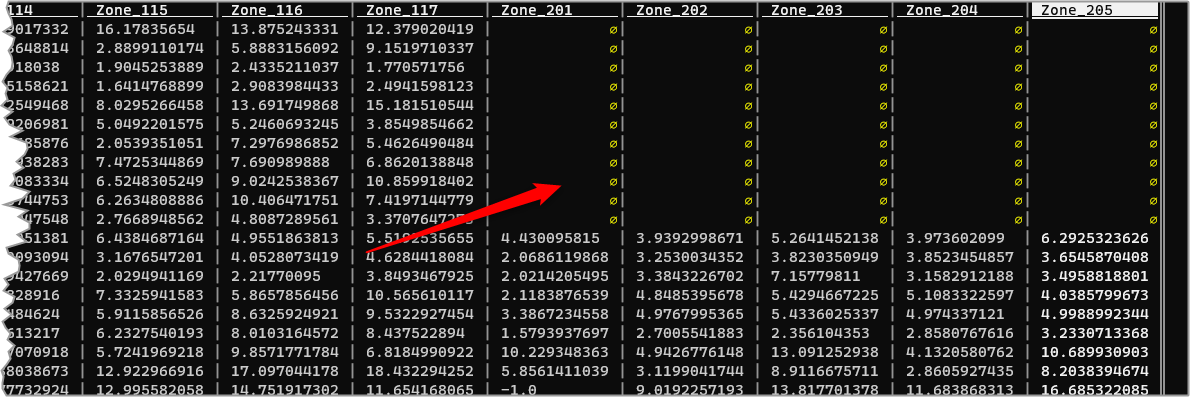The image size is (1190, 397).
Task: Select cell 2.356104353
Action: (820, 333)
